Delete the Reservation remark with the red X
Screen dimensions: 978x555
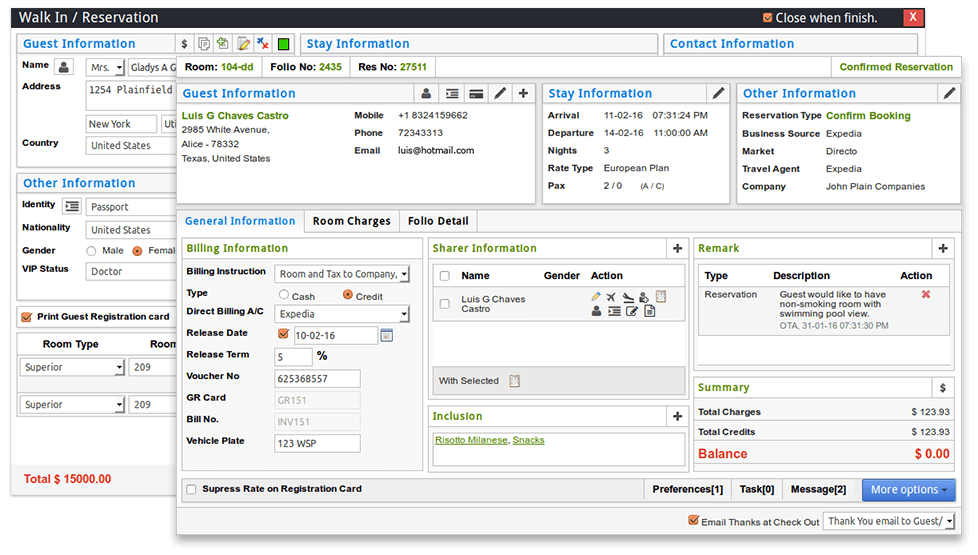click(x=926, y=294)
